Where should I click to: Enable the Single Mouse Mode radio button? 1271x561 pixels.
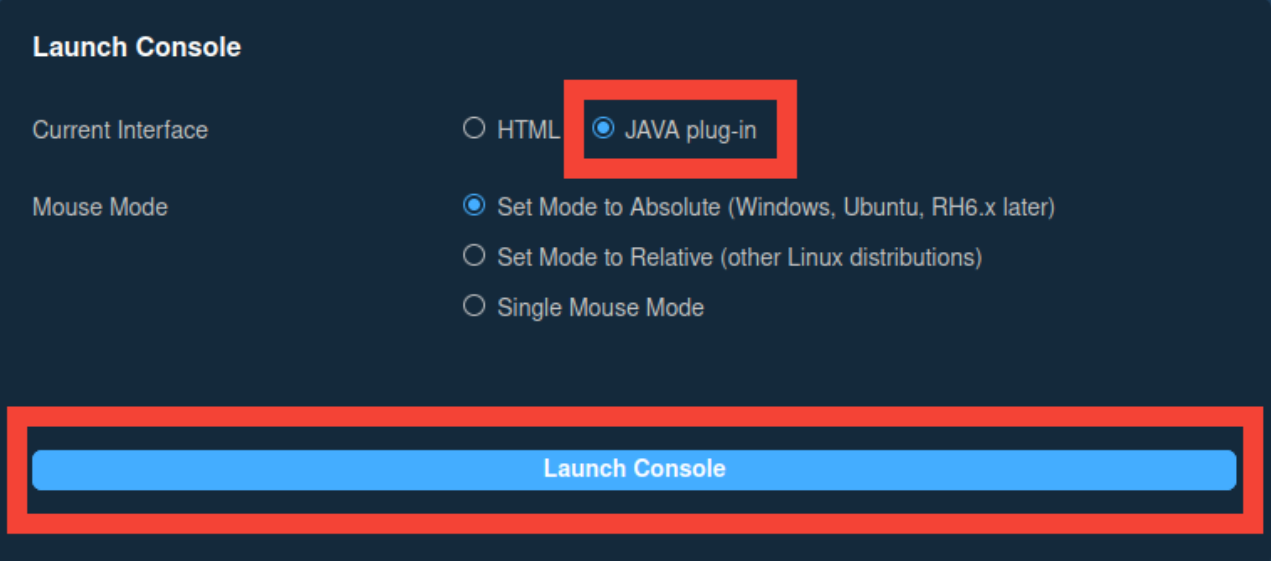tap(474, 307)
